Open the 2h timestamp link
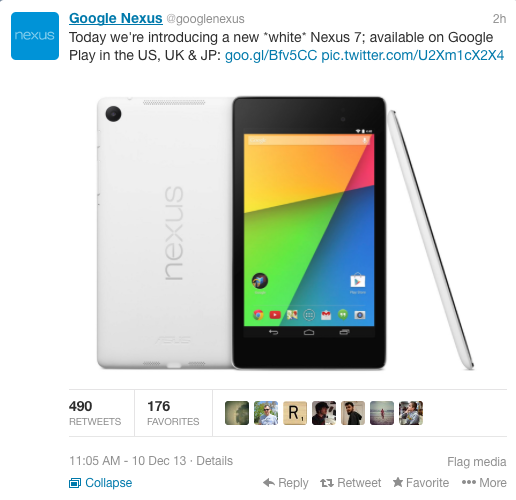The image size is (516, 500). tap(499, 19)
